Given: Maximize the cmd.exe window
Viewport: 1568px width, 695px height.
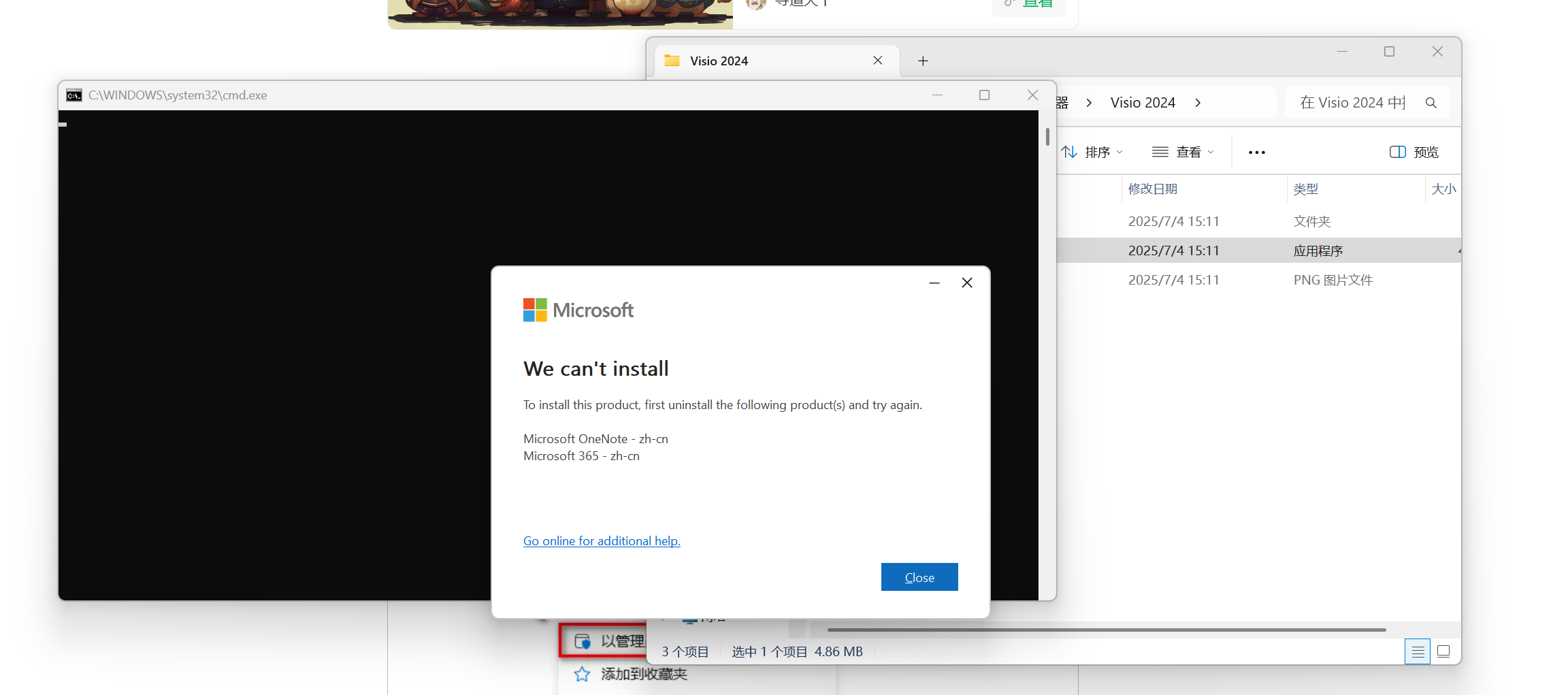Looking at the screenshot, I should pyautogui.click(x=984, y=95).
